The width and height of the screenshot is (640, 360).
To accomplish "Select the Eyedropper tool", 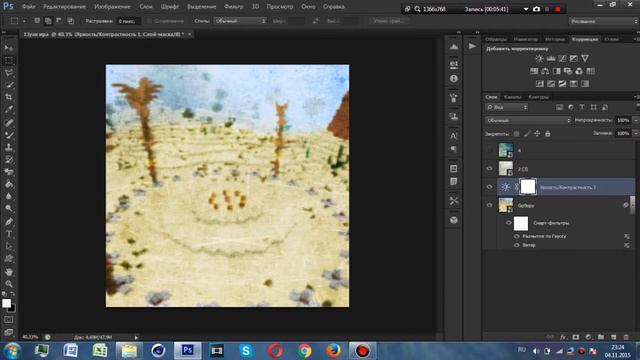I will (x=9, y=109).
